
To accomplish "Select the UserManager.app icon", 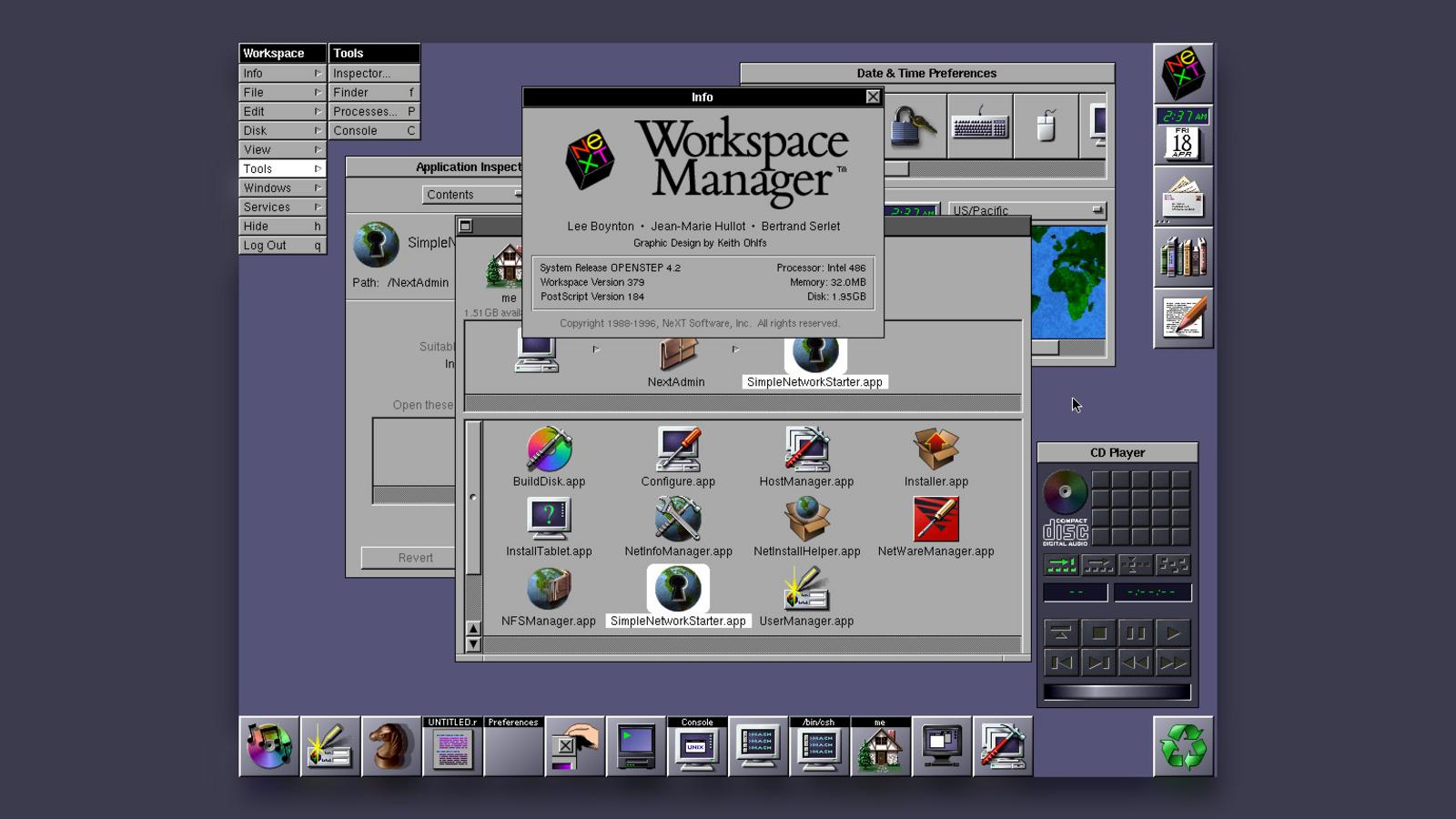I will point(806,589).
